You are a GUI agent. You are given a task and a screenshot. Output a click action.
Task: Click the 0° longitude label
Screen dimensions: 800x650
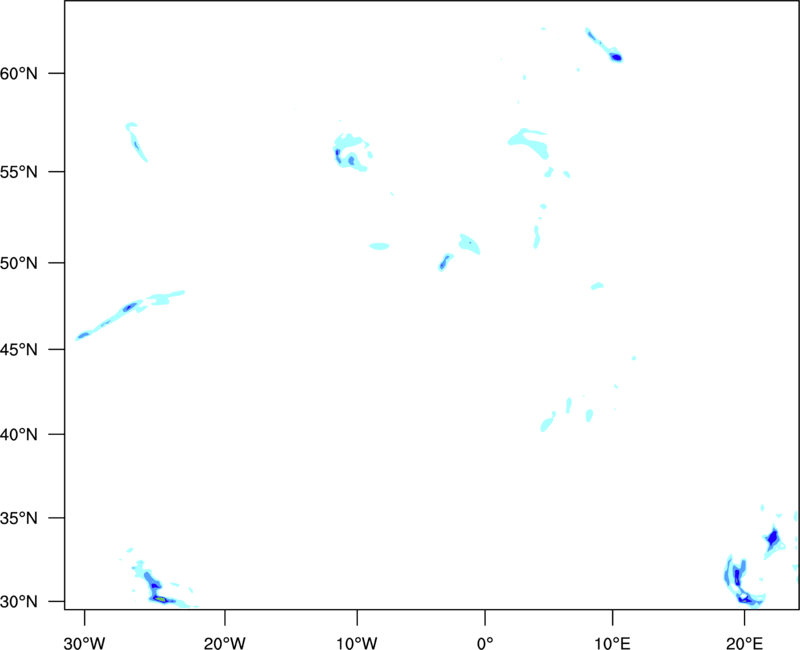[485, 643]
